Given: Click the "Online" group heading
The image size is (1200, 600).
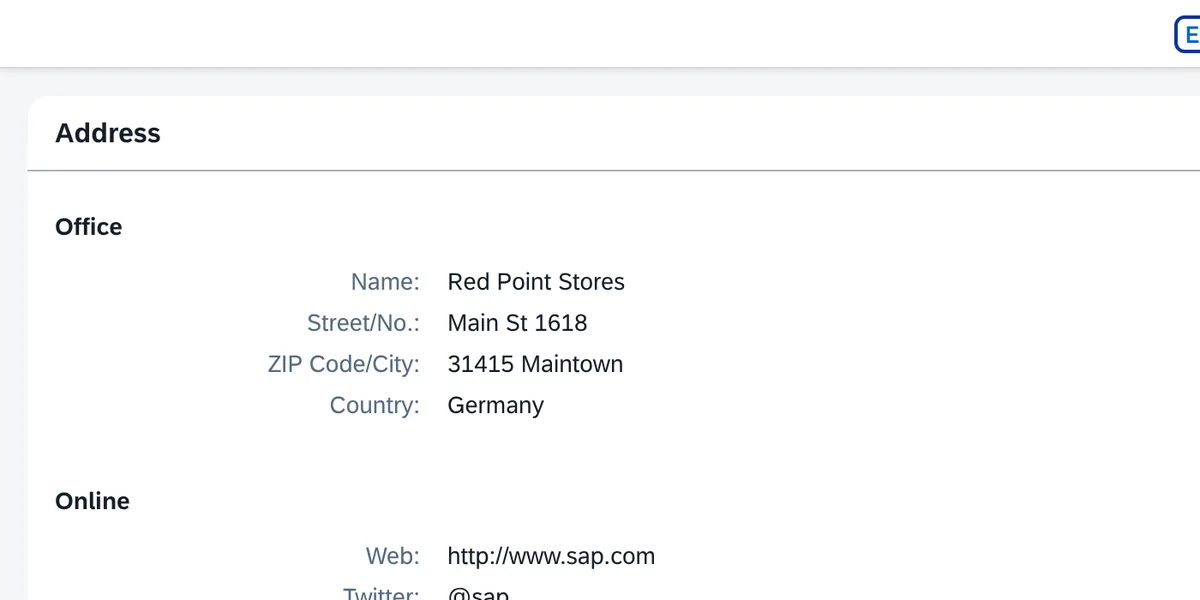Looking at the screenshot, I should [92, 501].
